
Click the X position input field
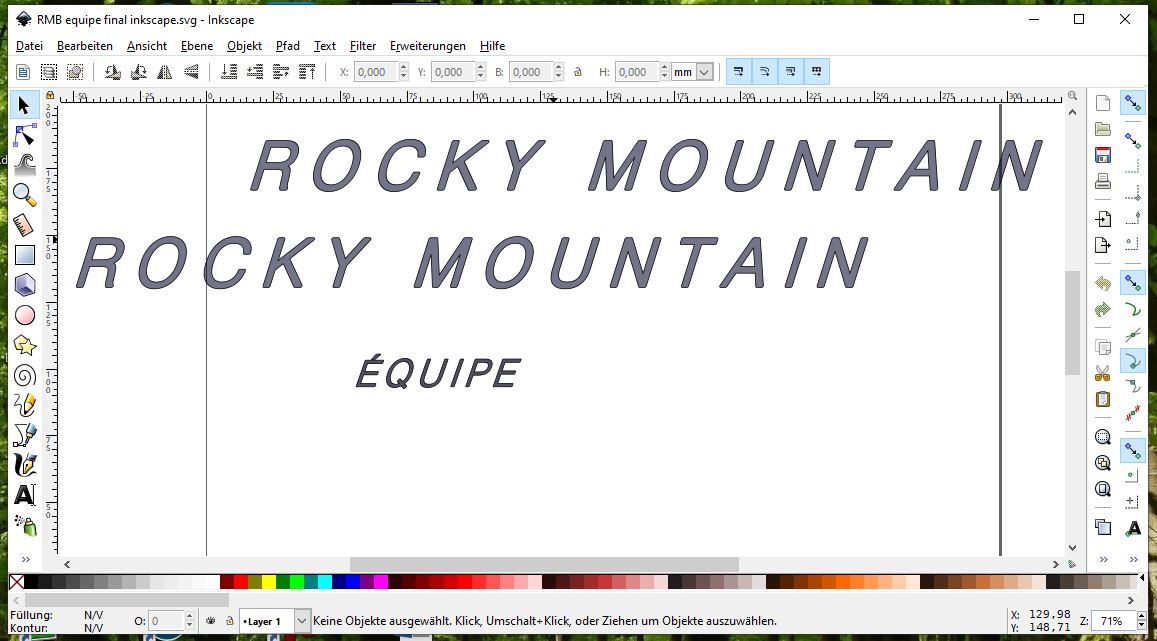pyautogui.click(x=374, y=72)
